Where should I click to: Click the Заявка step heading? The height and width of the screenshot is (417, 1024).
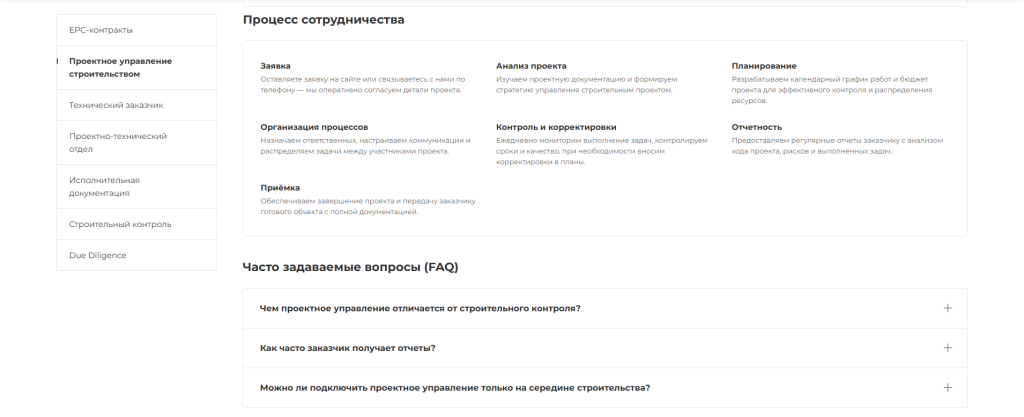pos(275,66)
